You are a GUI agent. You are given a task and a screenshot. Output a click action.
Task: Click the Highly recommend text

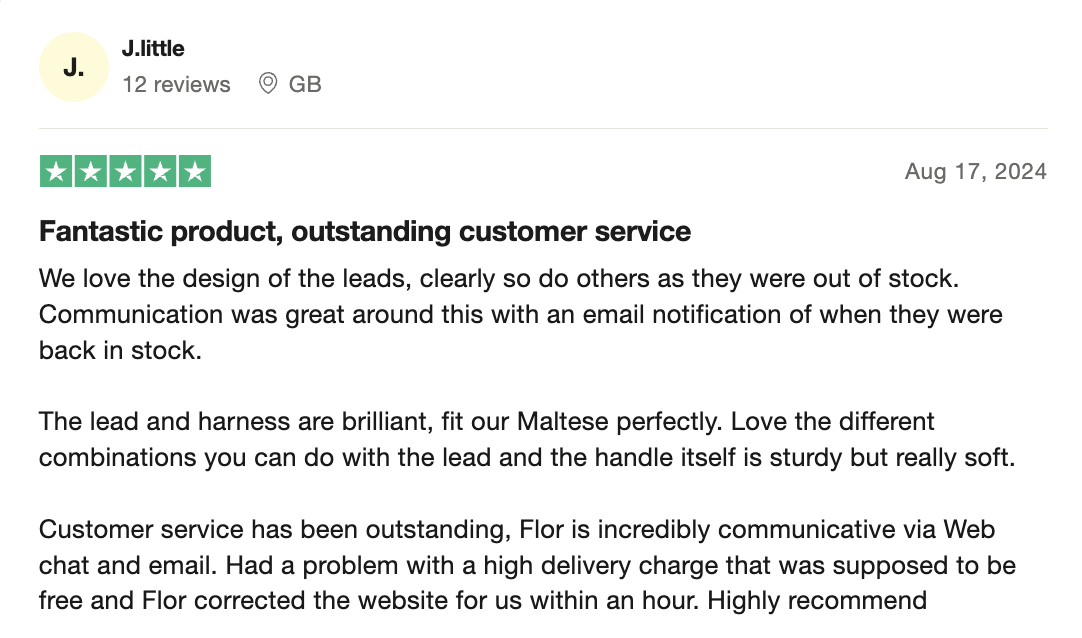coord(817,601)
